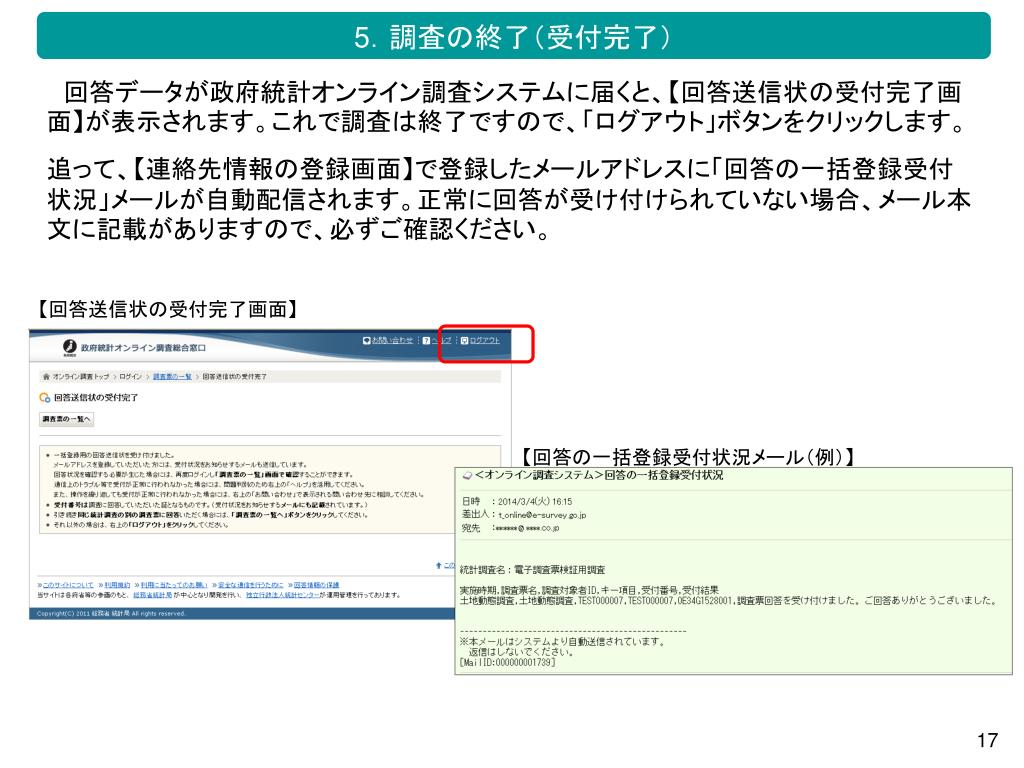Click the ログイン breadcrumb text
Image resolution: width=1024 pixels, height=768 pixels.
tap(131, 377)
